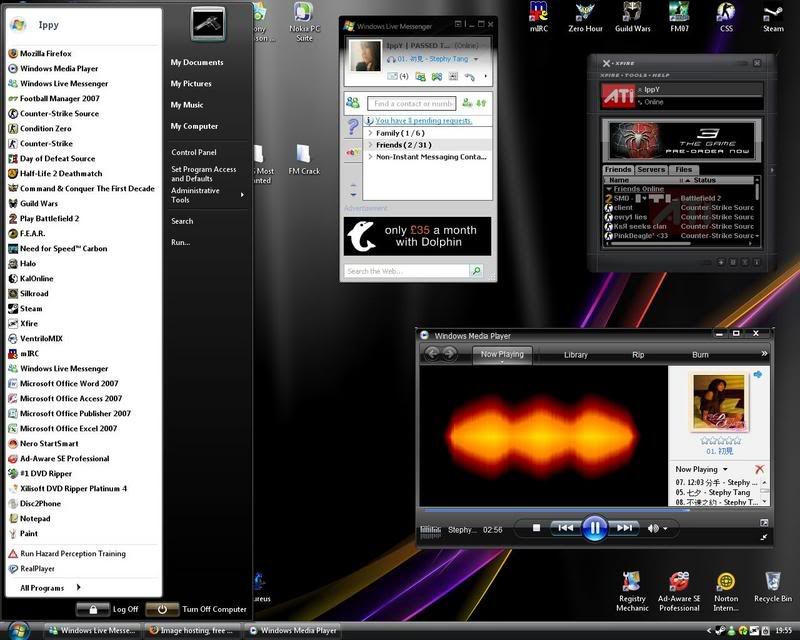Click the Find a contact input field
This screenshot has width=800, height=640.
[411, 104]
